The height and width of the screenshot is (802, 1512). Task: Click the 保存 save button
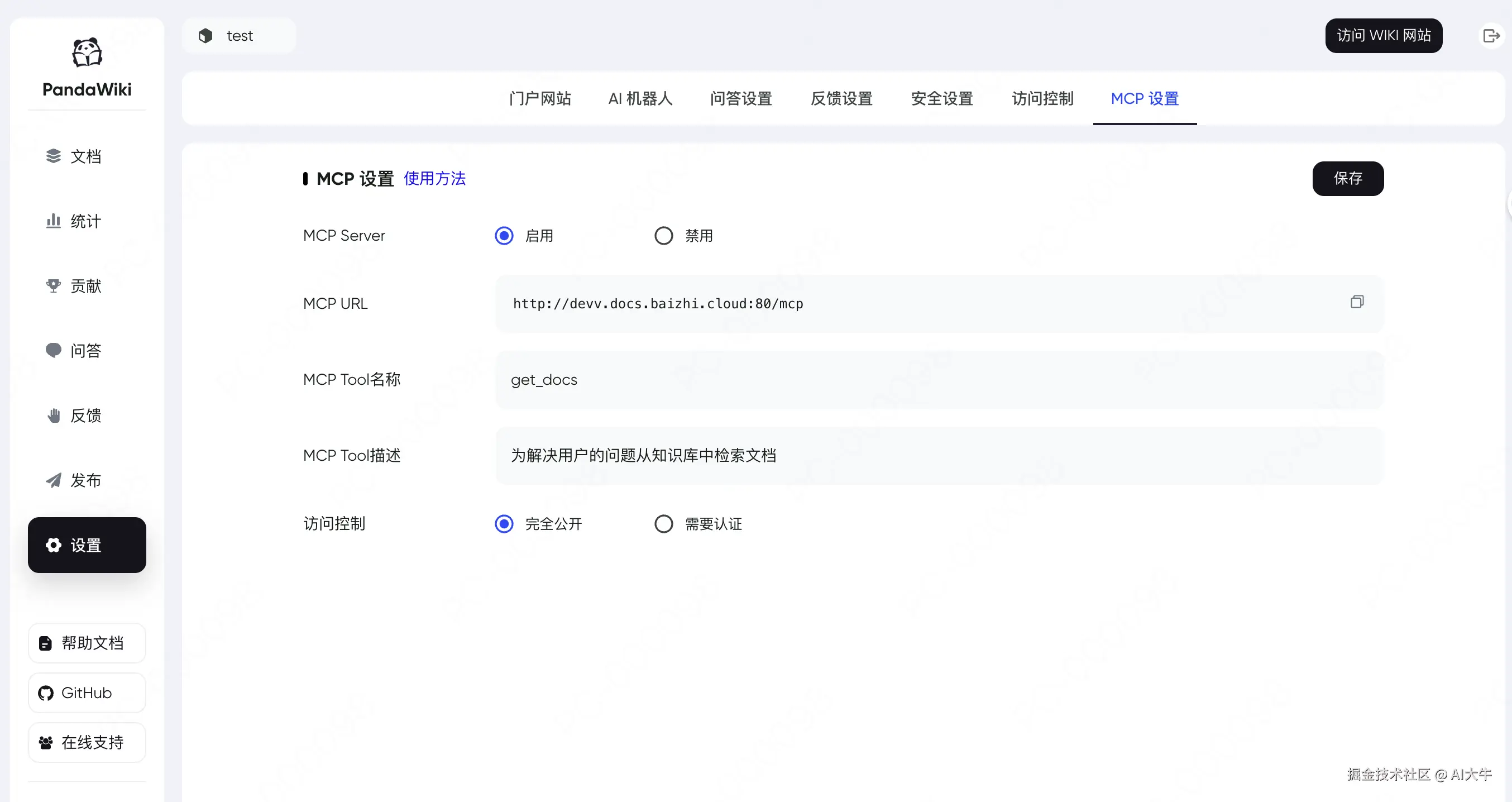click(x=1347, y=179)
